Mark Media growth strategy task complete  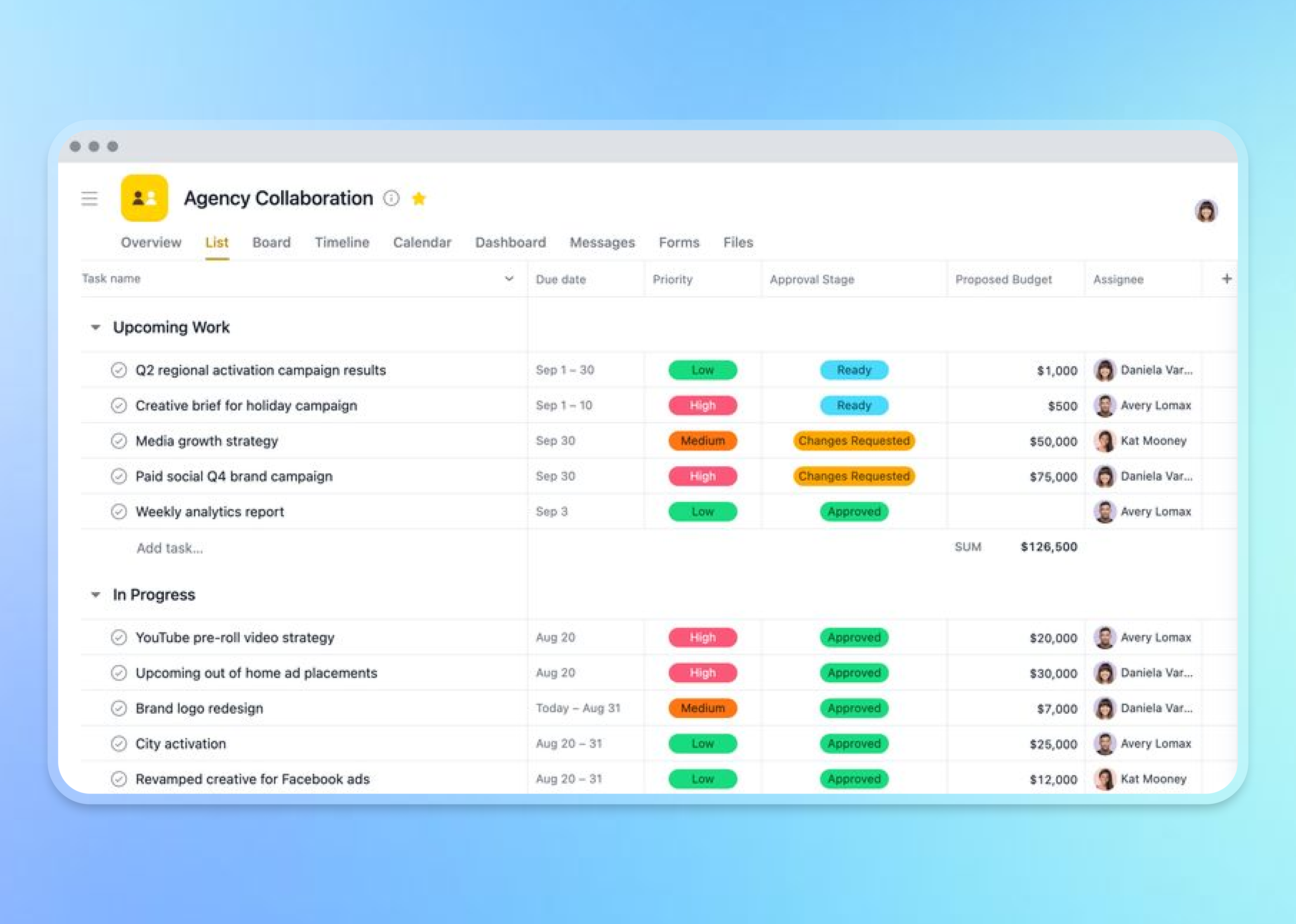click(x=119, y=441)
